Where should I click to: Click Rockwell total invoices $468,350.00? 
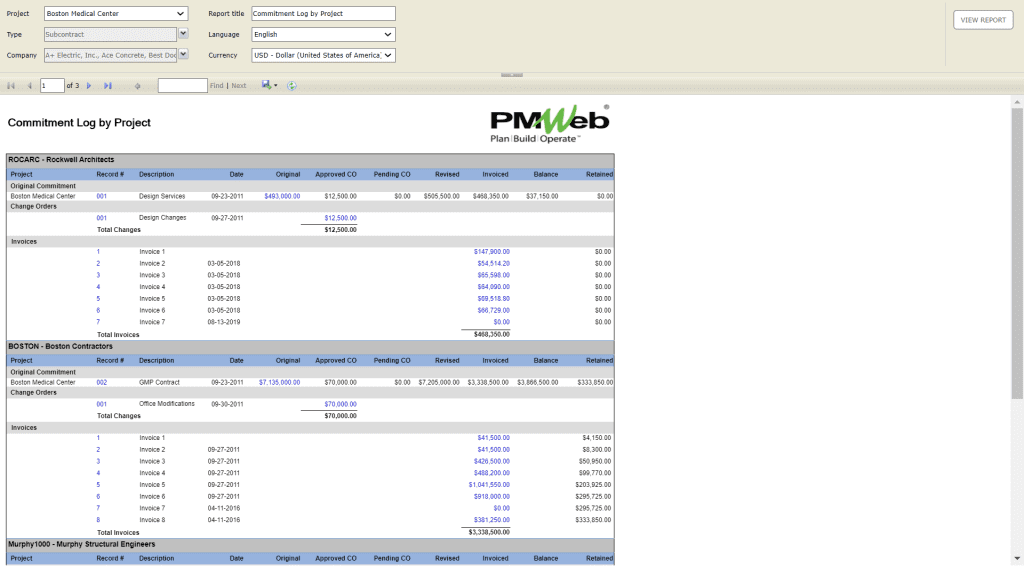pyautogui.click(x=492, y=334)
